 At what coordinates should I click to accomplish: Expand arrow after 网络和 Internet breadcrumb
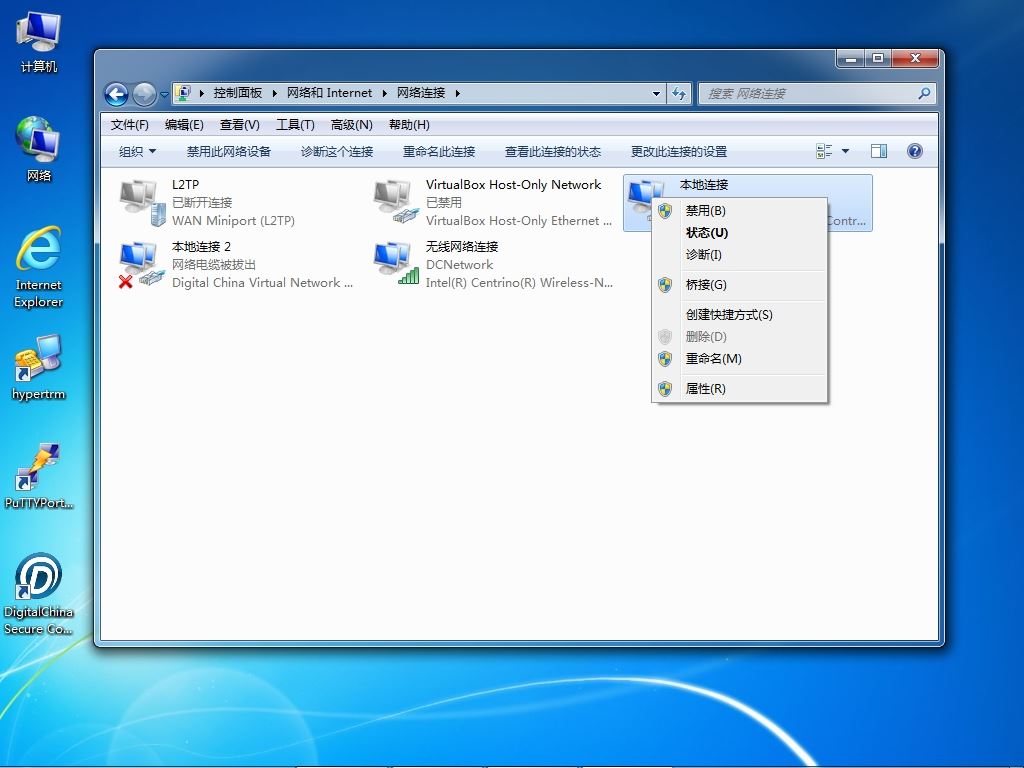coord(385,93)
